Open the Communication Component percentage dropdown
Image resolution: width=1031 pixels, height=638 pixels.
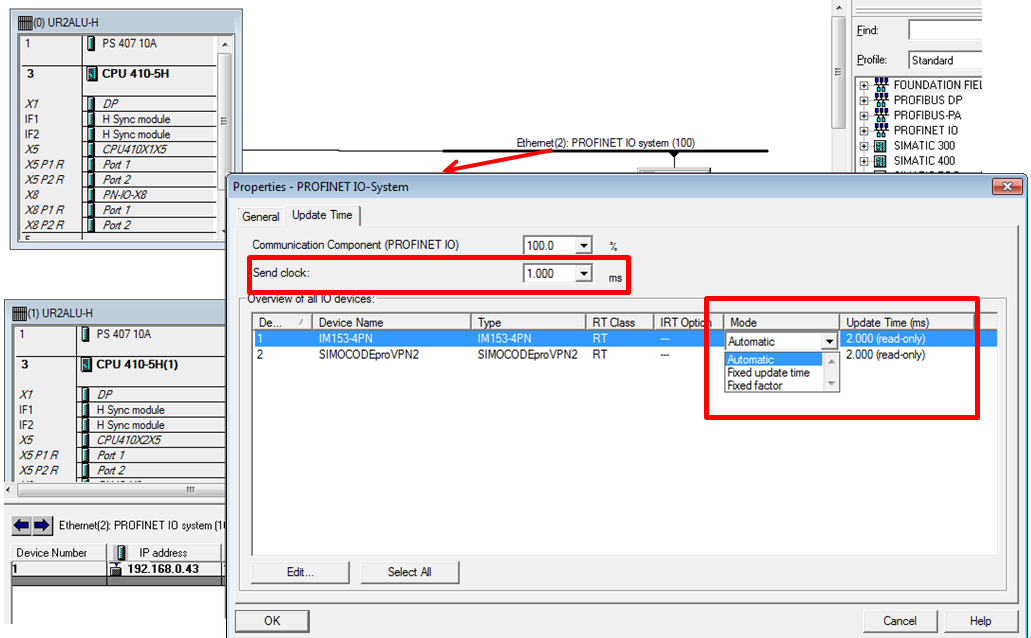pyautogui.click(x=583, y=245)
